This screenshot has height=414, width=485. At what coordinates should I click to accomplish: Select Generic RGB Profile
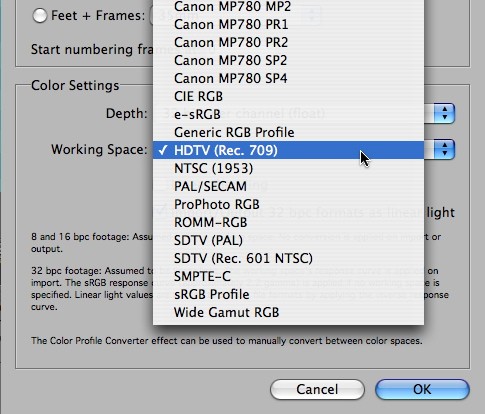point(288,132)
